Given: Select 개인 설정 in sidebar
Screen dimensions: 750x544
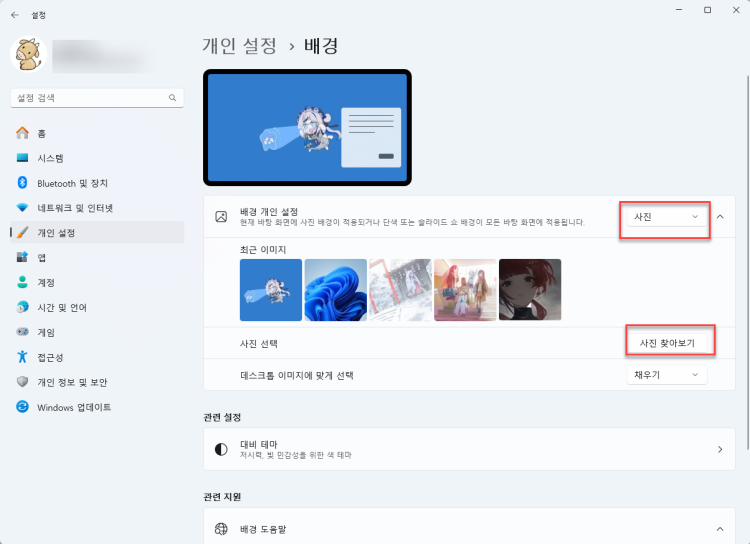Looking at the screenshot, I should tap(97, 233).
